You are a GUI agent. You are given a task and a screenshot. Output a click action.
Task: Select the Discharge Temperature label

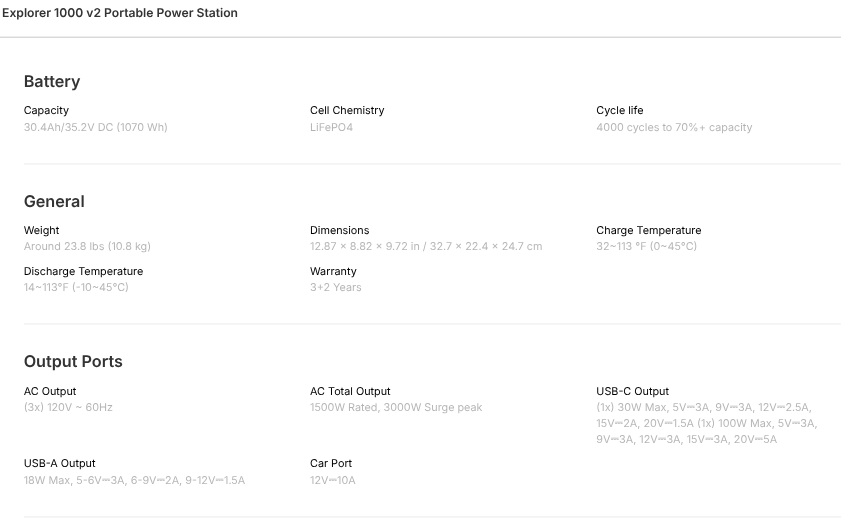(x=83, y=271)
